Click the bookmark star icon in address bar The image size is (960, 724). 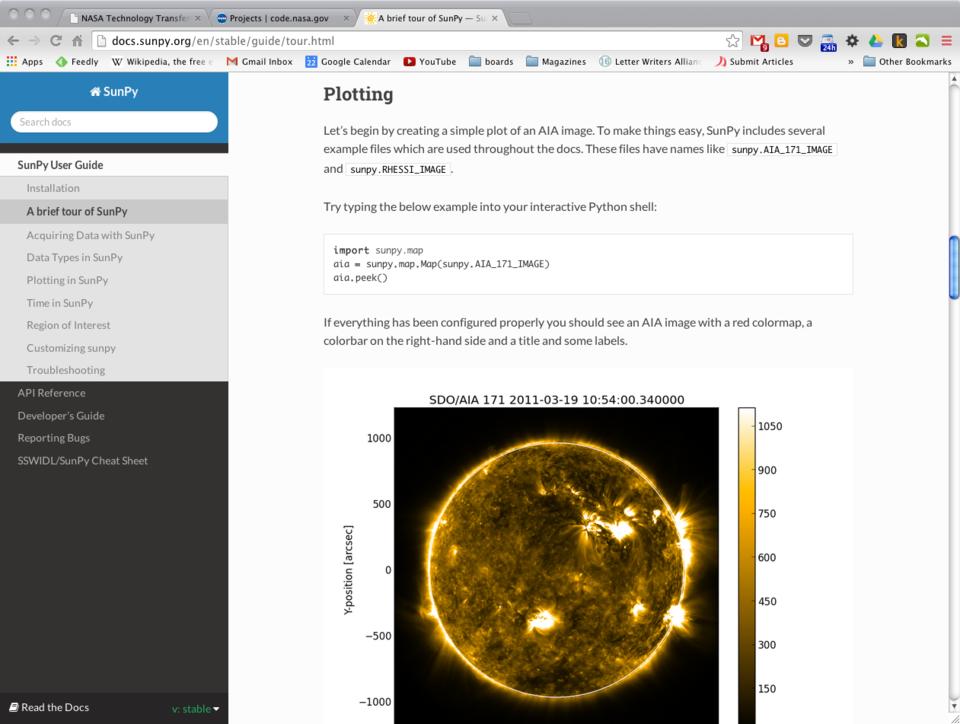coord(733,41)
